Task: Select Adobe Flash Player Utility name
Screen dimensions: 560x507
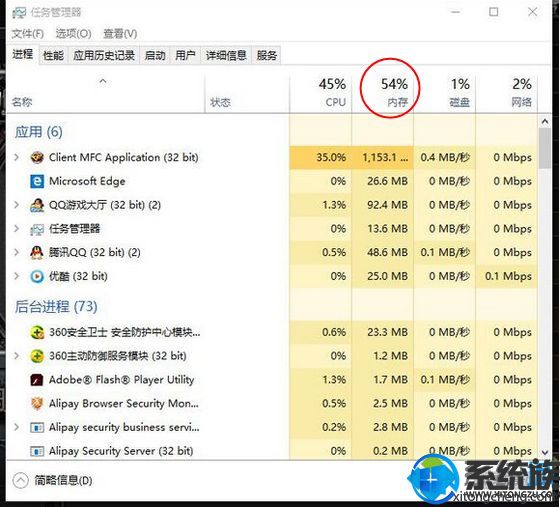Action: pyautogui.click(x=121, y=380)
